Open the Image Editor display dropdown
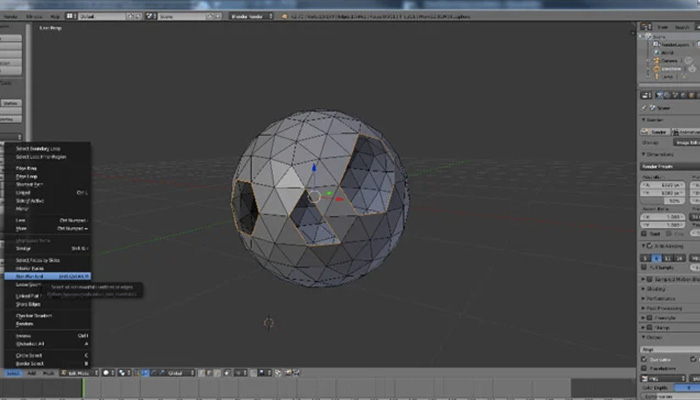 tap(686, 142)
